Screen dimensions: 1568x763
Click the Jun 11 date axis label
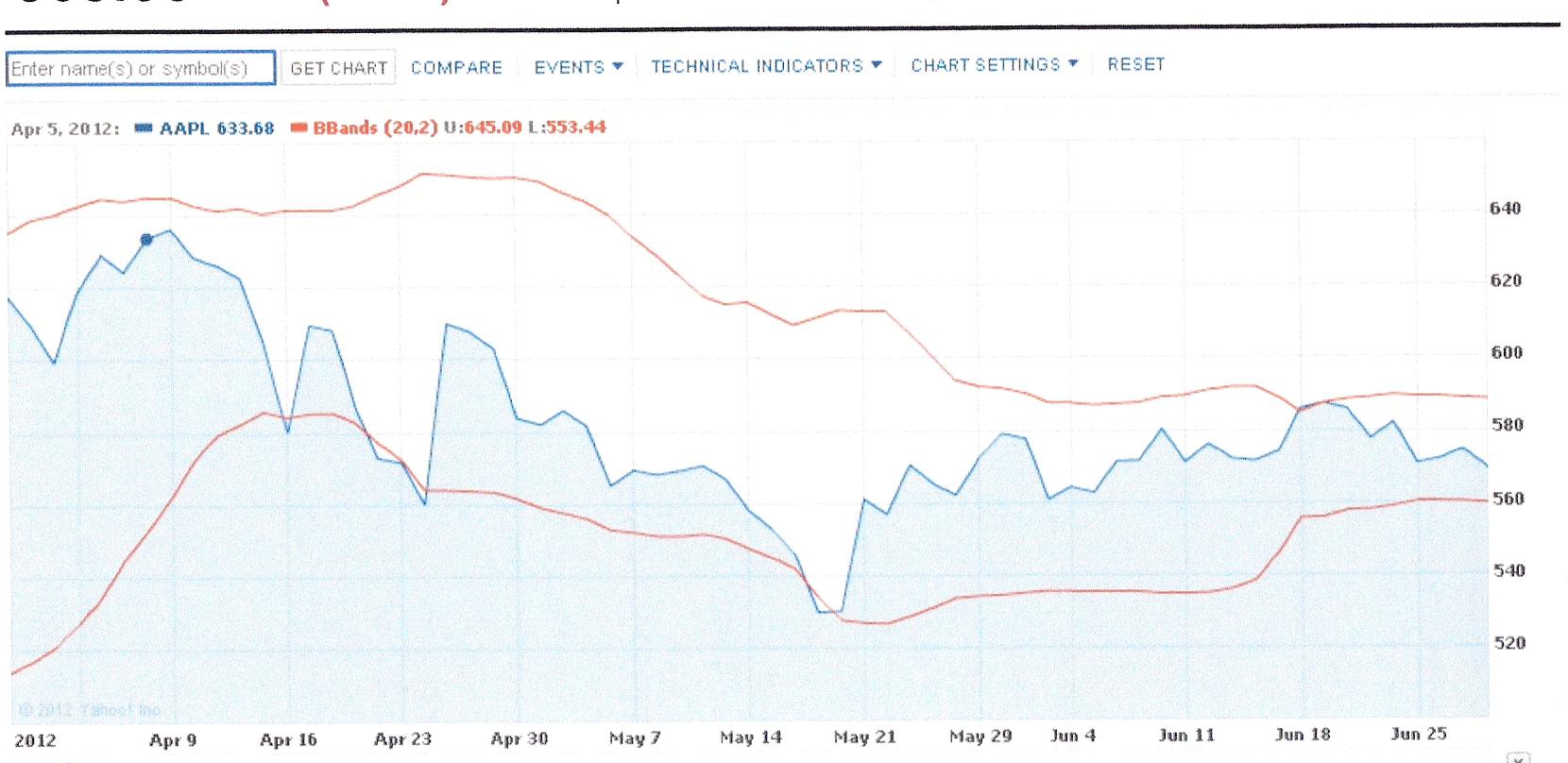point(1186,736)
